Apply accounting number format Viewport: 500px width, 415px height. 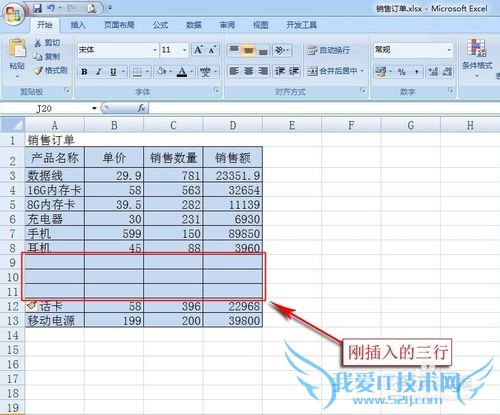(380, 72)
